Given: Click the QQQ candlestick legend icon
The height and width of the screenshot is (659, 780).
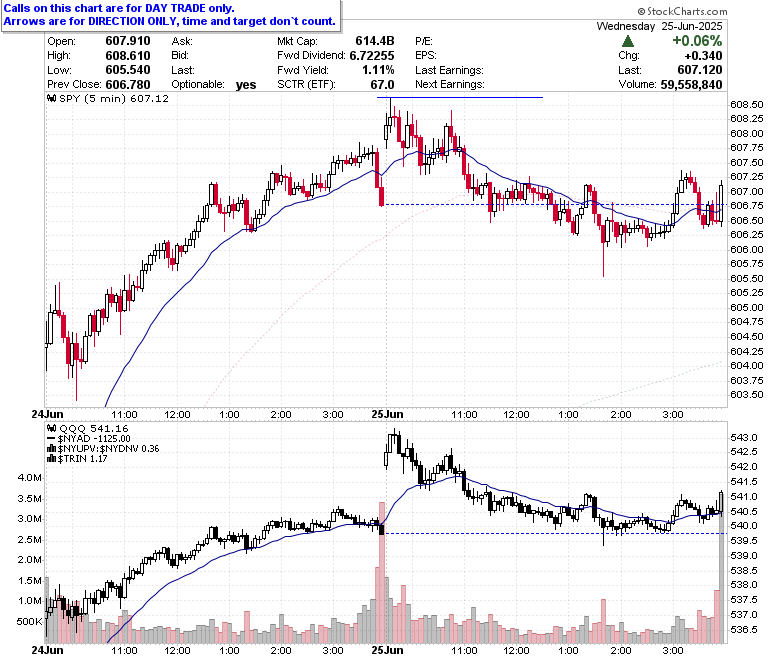Looking at the screenshot, I should click(x=51, y=428).
